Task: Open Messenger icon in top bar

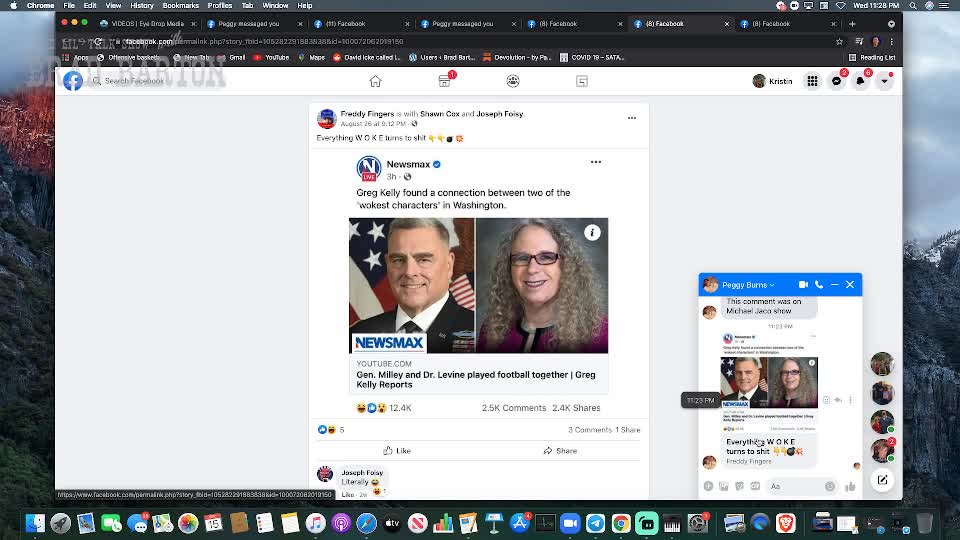Action: pos(836,81)
